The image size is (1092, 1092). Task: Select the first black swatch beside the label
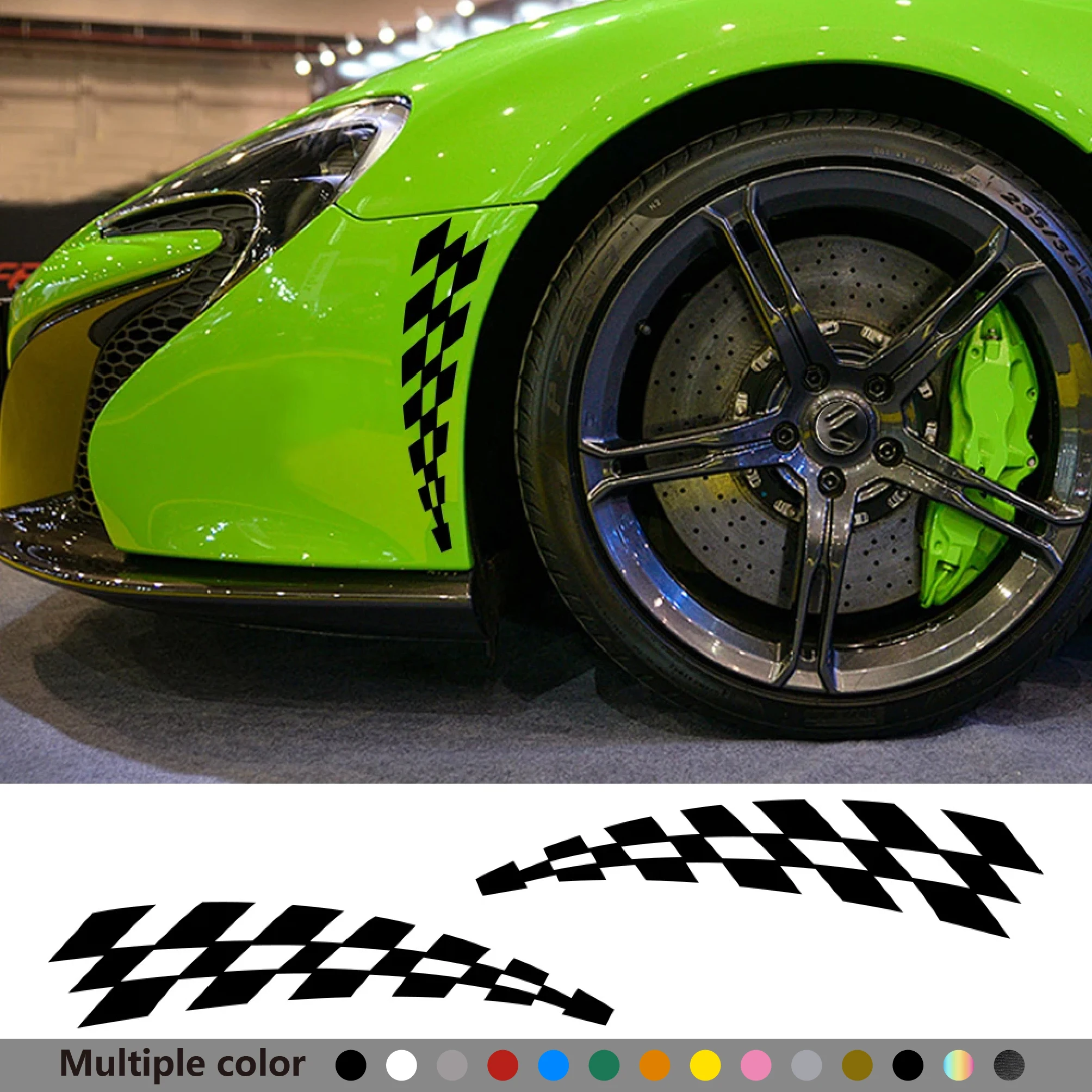pyautogui.click(x=350, y=1065)
